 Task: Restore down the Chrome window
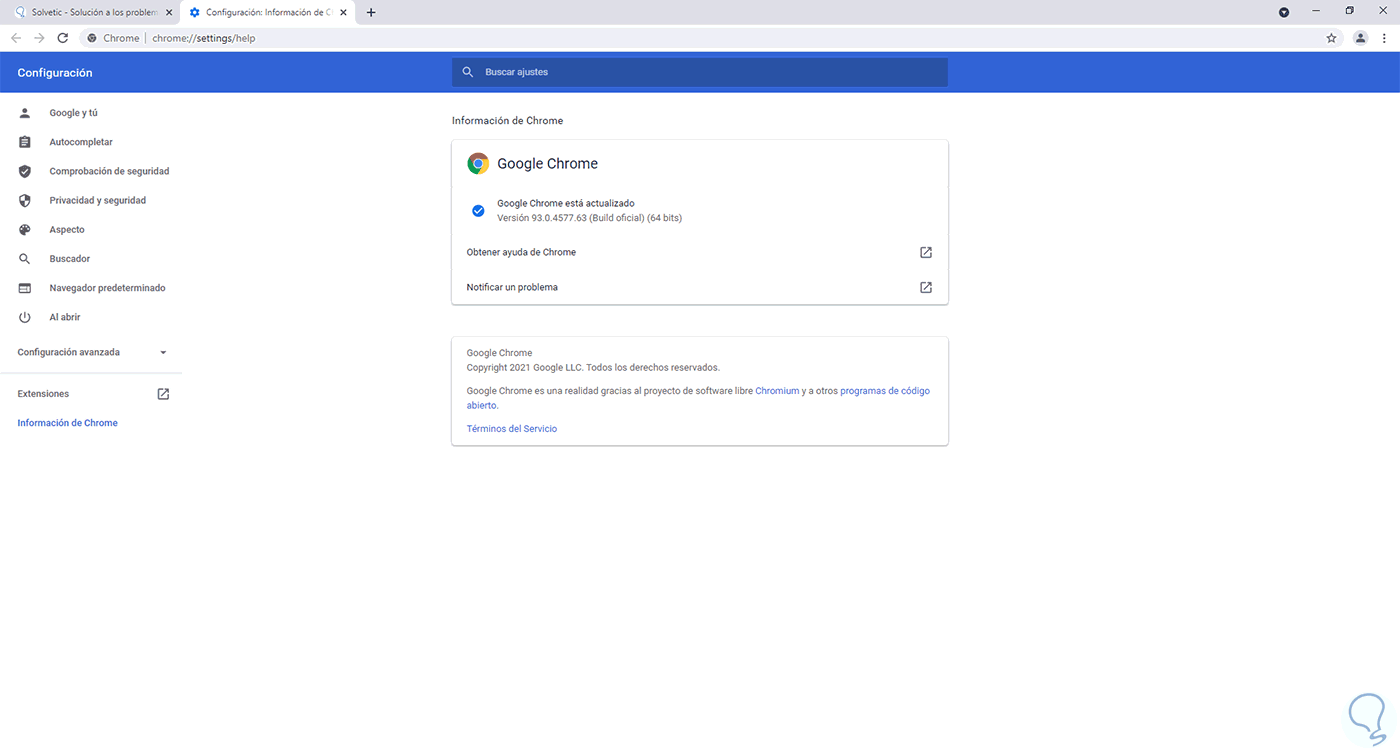[1349, 11]
